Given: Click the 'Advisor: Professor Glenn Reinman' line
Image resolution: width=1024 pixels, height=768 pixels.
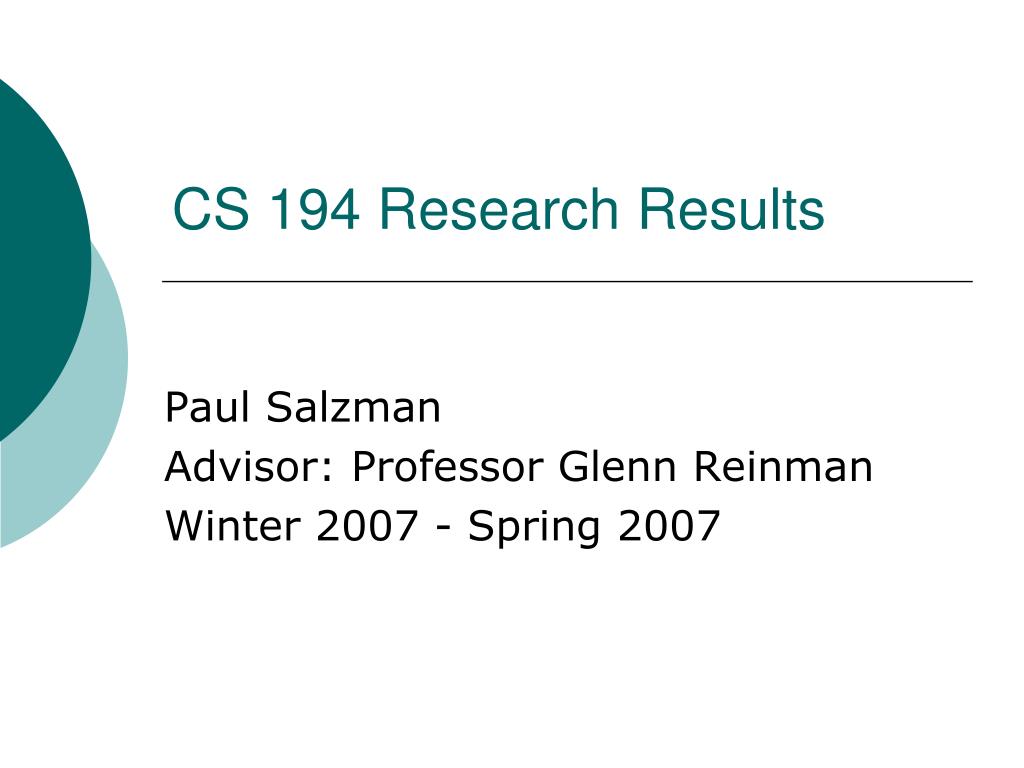Looking at the screenshot, I should click(519, 466).
